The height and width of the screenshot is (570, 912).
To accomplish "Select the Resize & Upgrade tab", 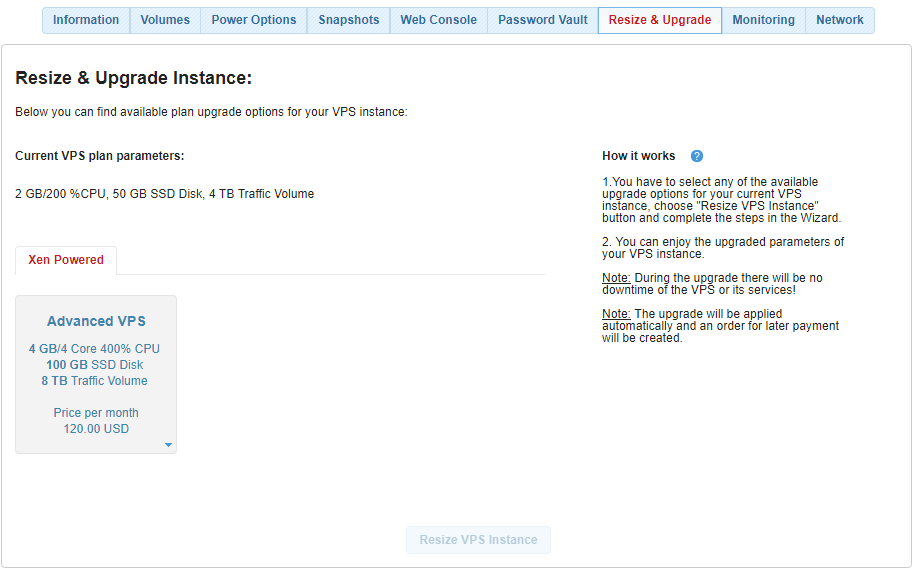I will [660, 20].
